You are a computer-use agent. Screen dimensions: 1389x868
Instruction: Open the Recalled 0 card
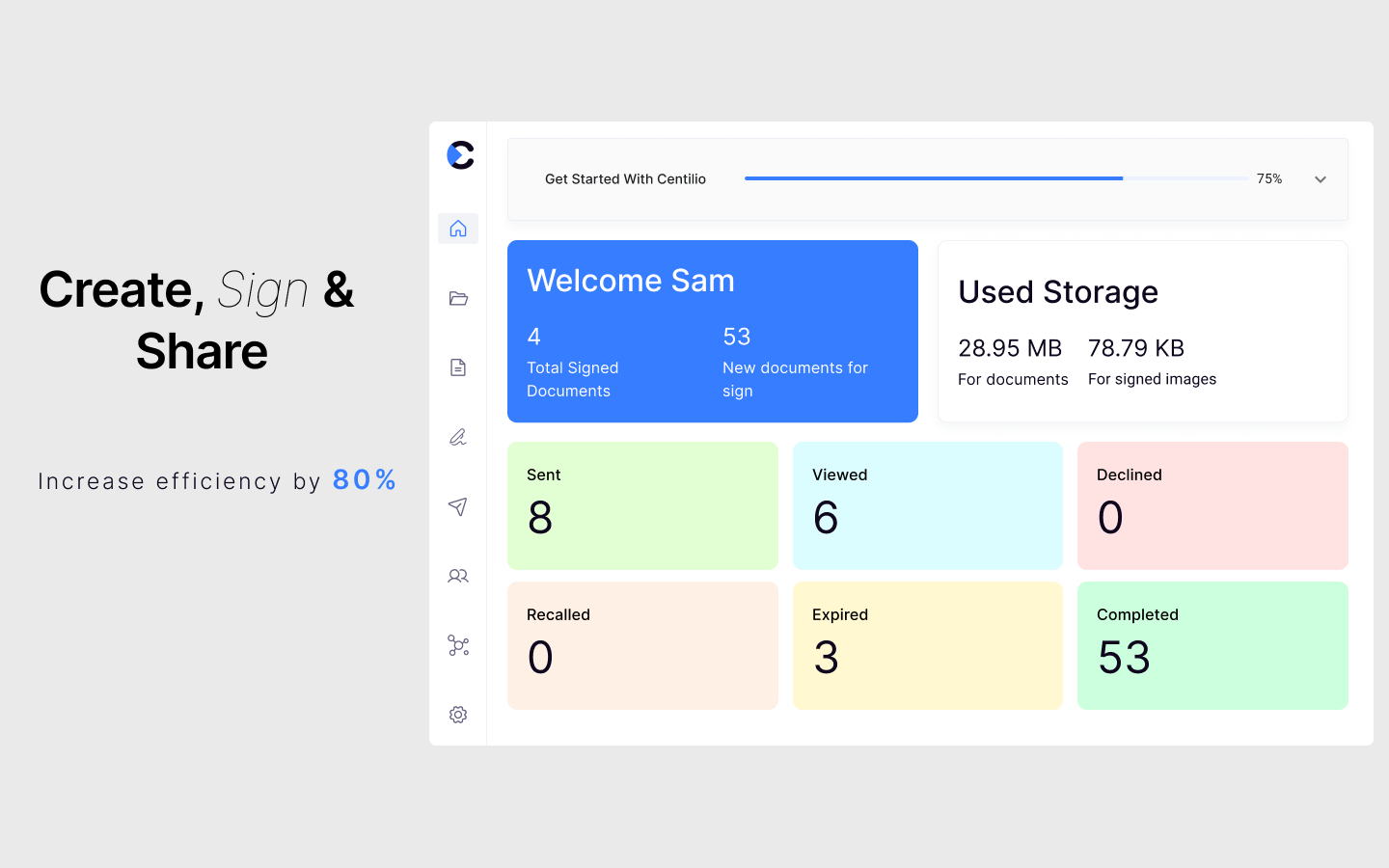coord(642,645)
